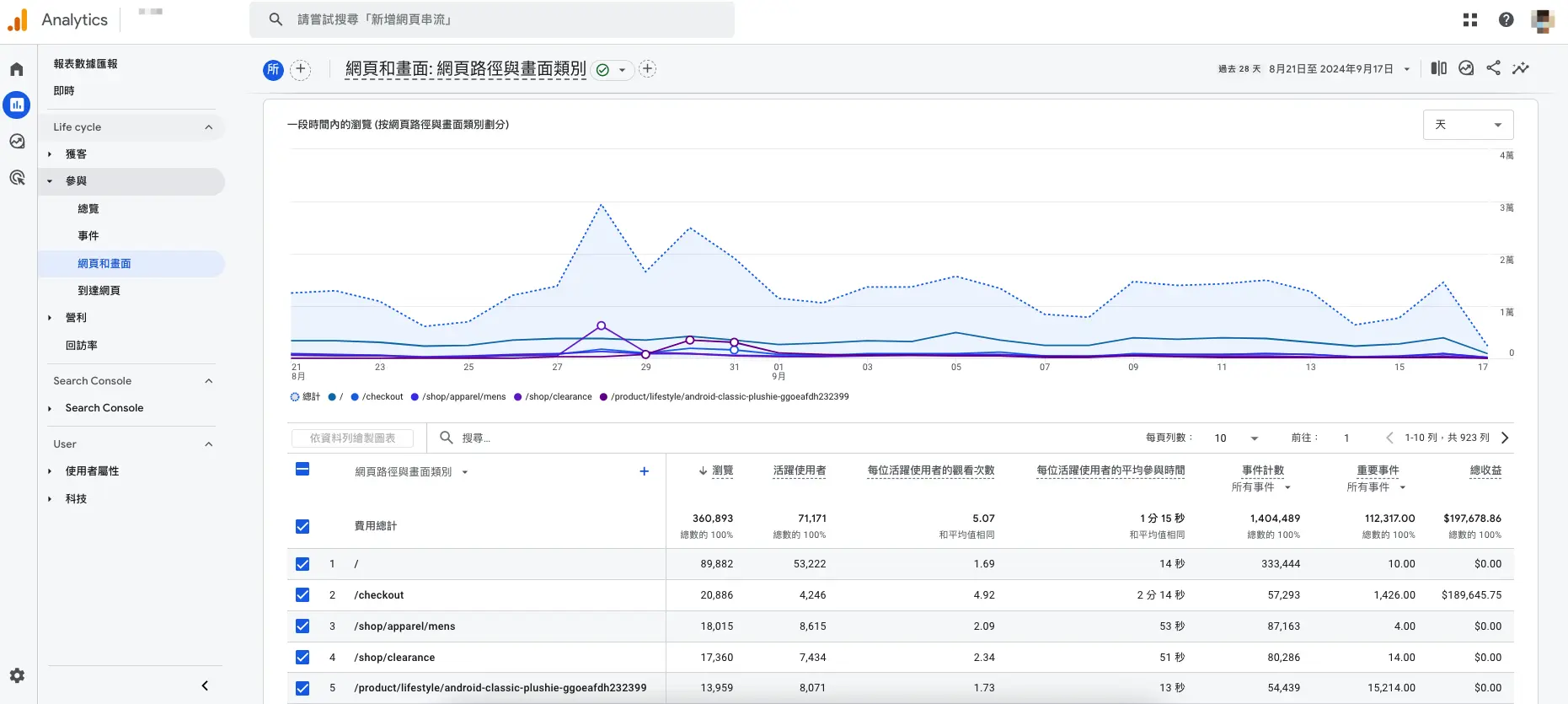Uncheck the android-classic-plushie row checkbox
Viewport: 1568px width, 704px height.
pyautogui.click(x=302, y=688)
